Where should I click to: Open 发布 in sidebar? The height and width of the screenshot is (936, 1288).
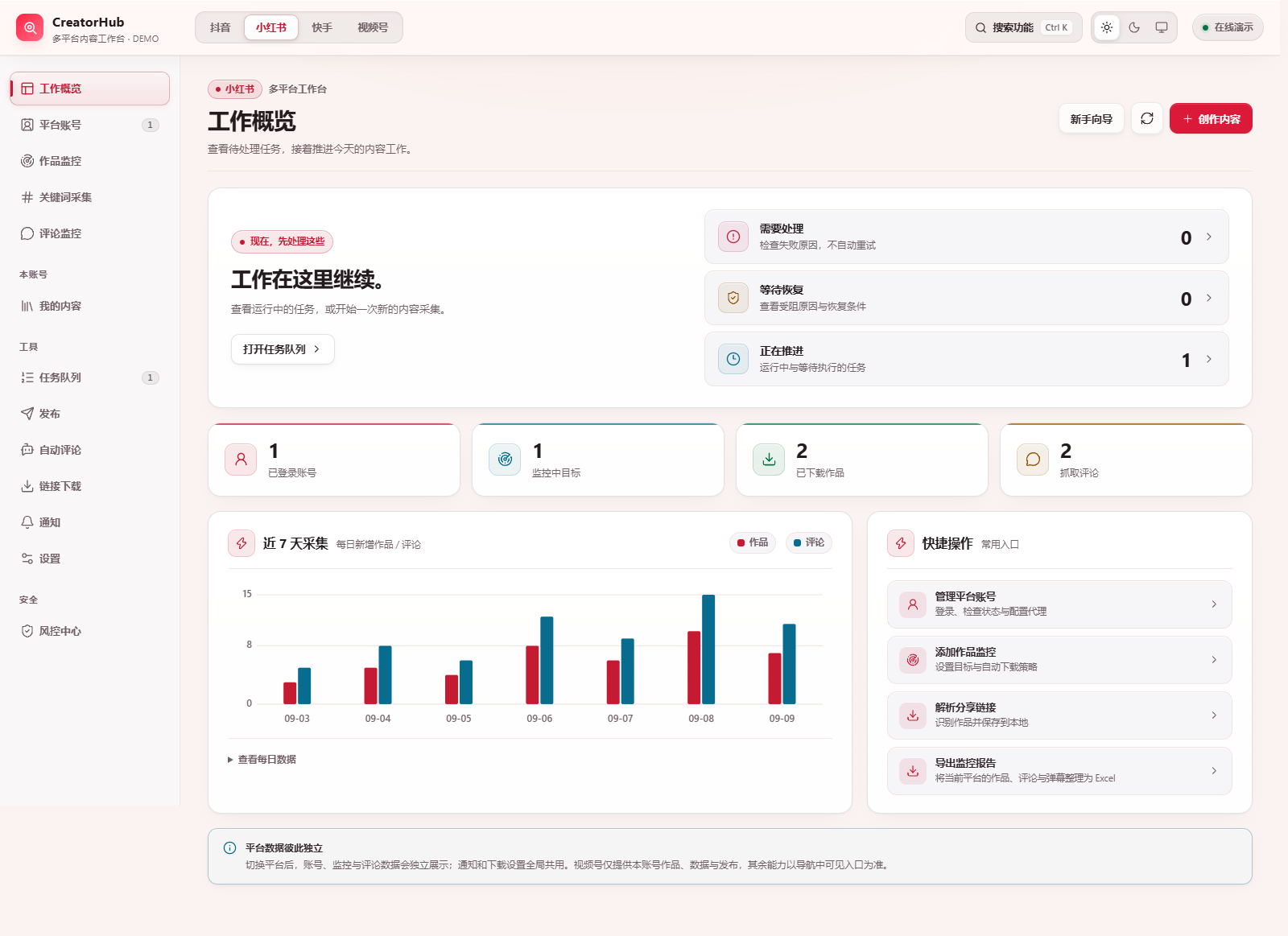tap(89, 414)
